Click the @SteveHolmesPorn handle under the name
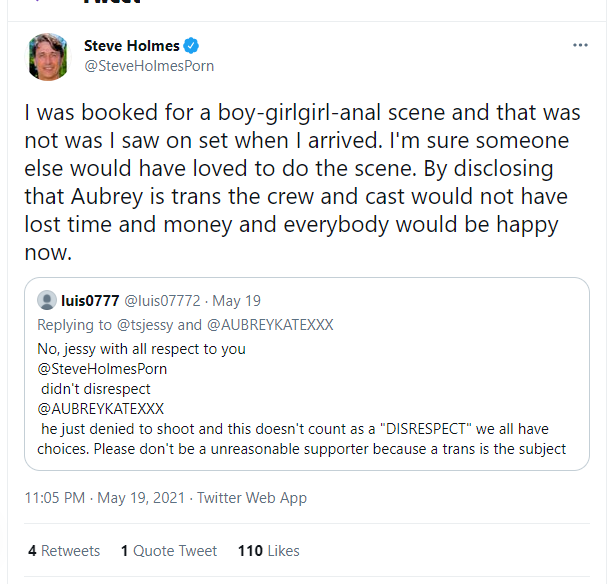This screenshot has width=614, height=584. pos(149,66)
